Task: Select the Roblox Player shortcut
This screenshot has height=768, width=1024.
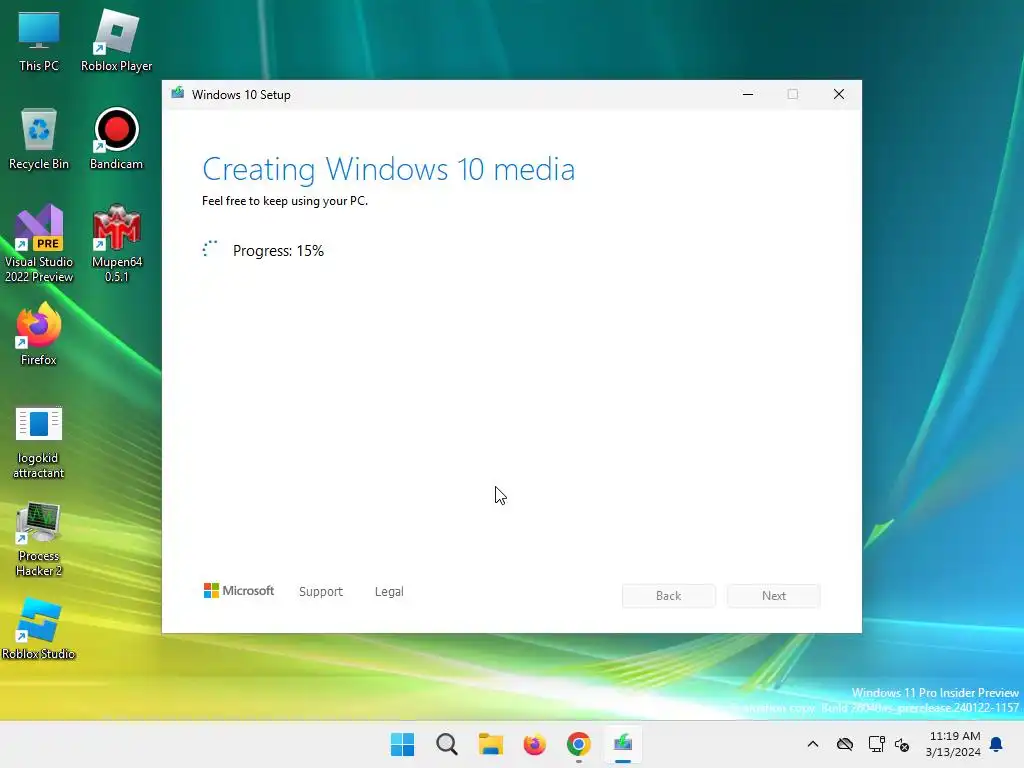Action: point(116,40)
